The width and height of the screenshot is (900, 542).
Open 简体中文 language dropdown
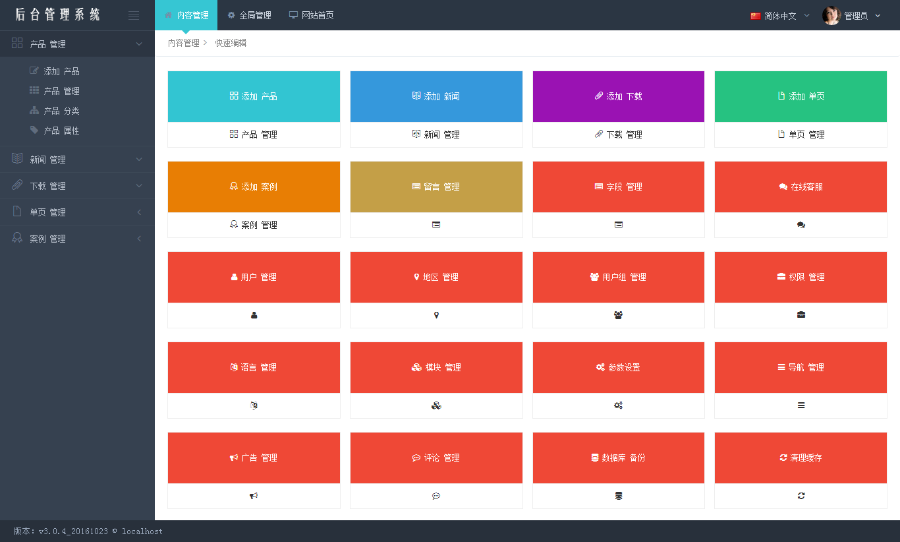(x=779, y=16)
